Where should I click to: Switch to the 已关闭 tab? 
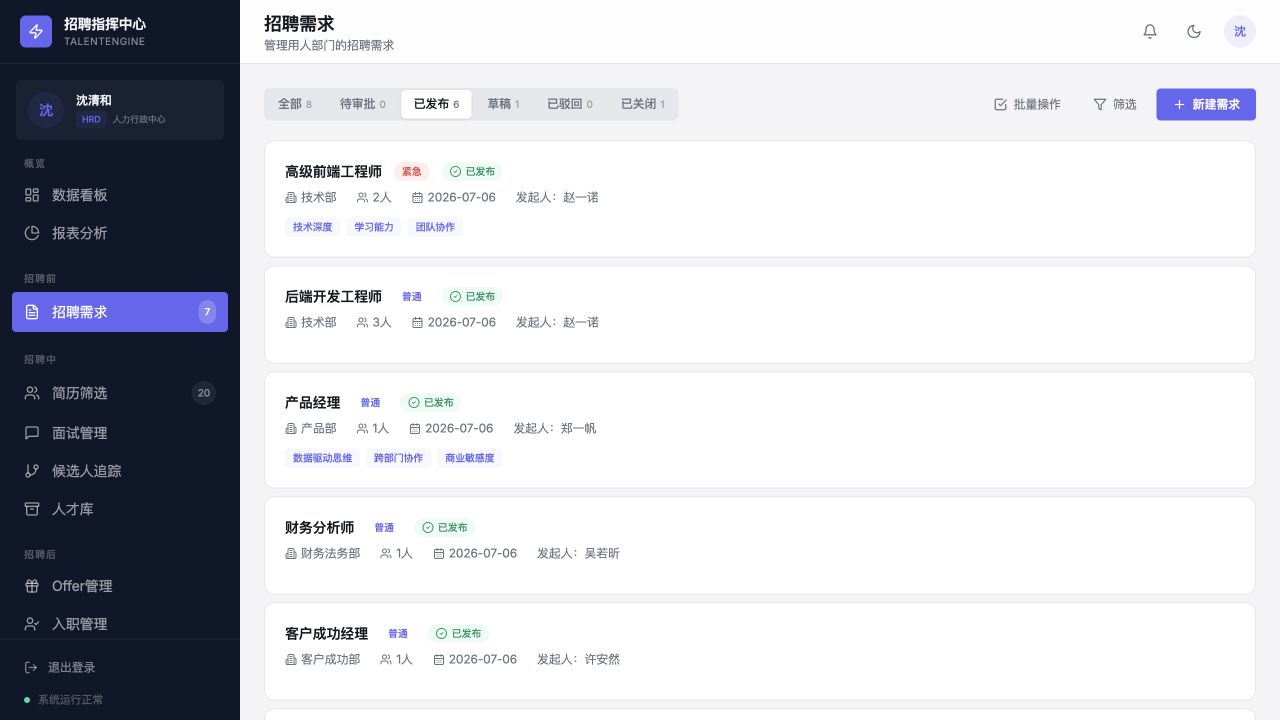[642, 104]
